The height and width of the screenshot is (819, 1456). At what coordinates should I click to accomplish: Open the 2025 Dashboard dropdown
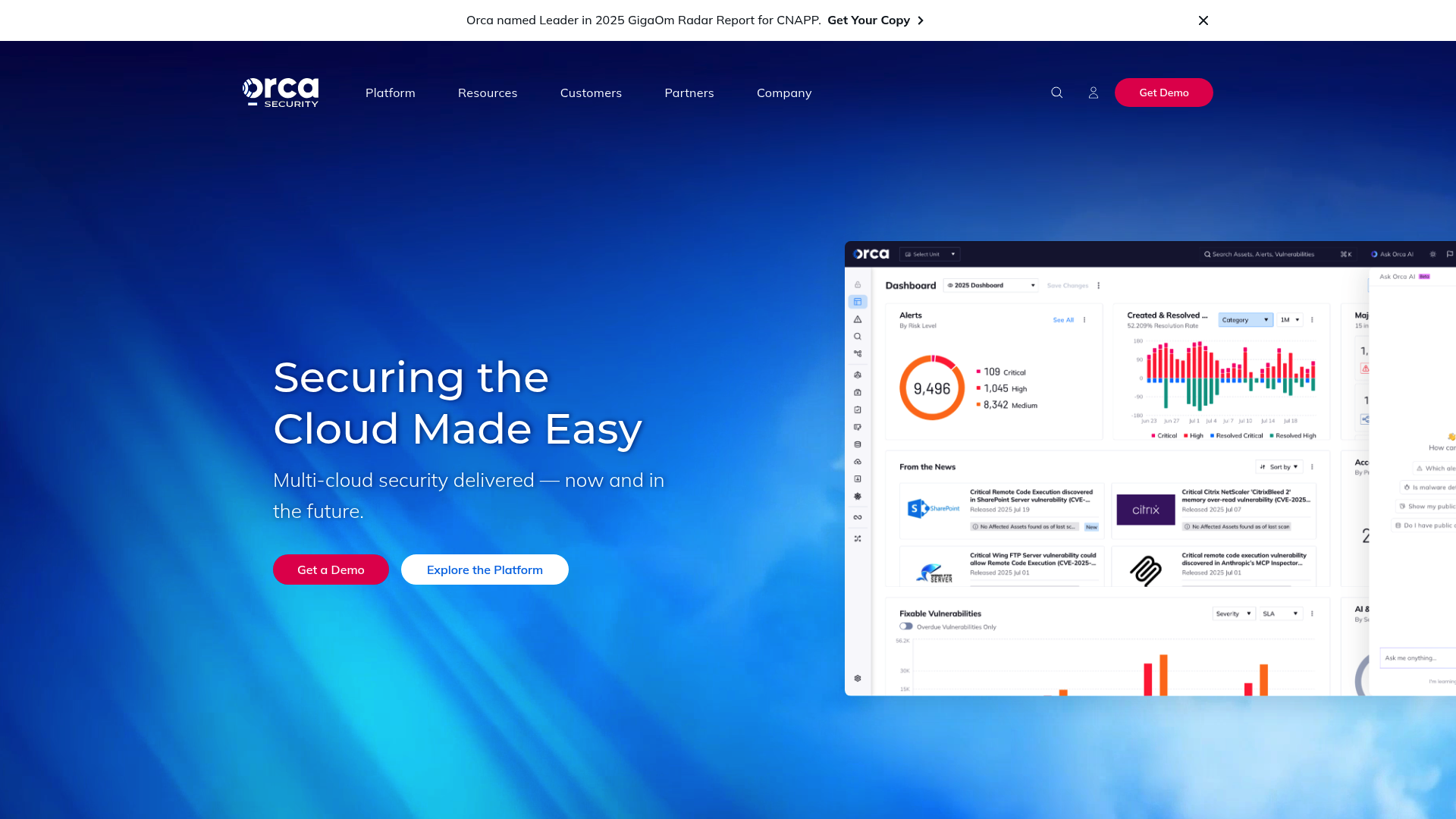click(x=990, y=285)
